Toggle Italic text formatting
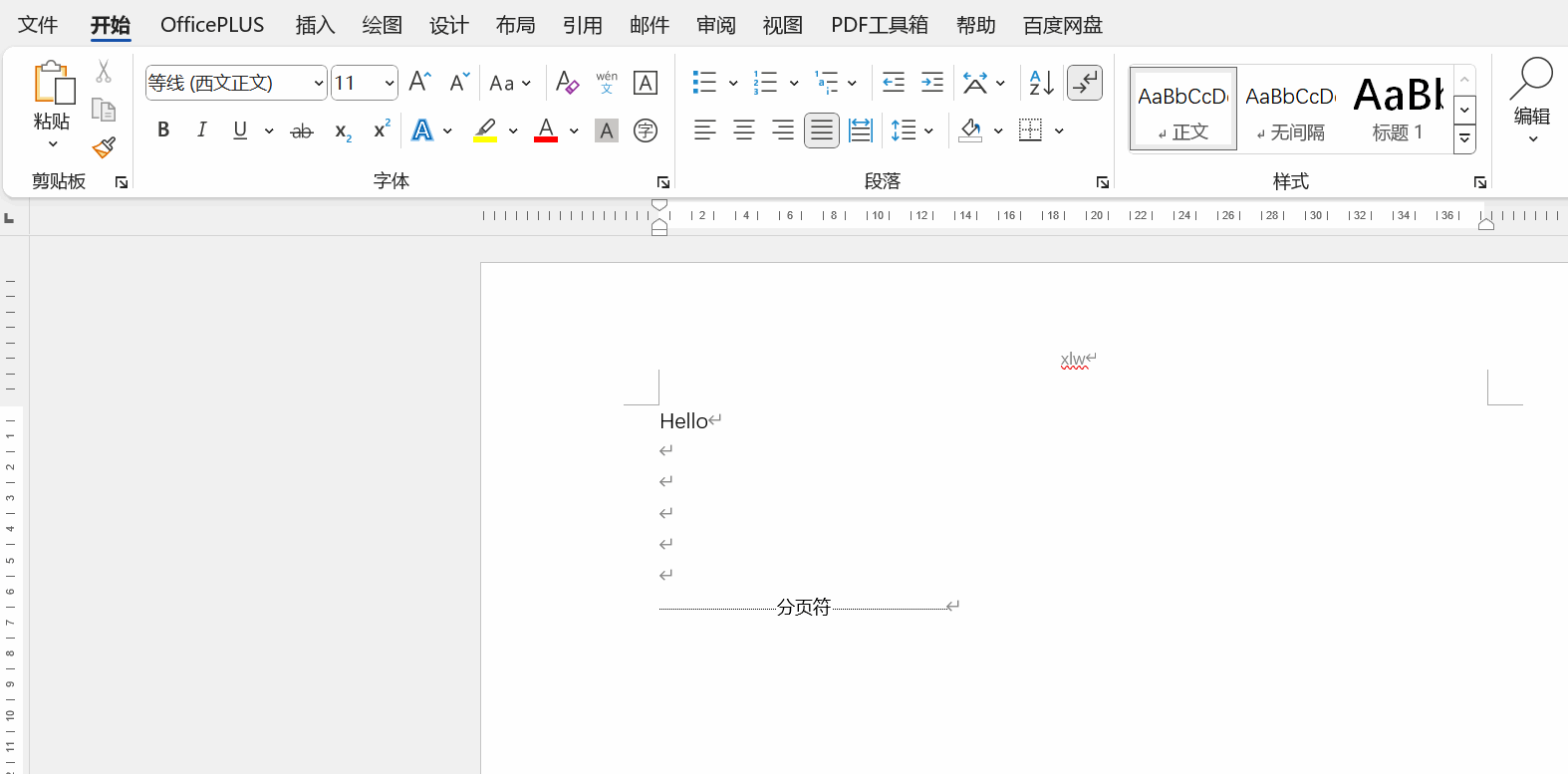 [202, 130]
